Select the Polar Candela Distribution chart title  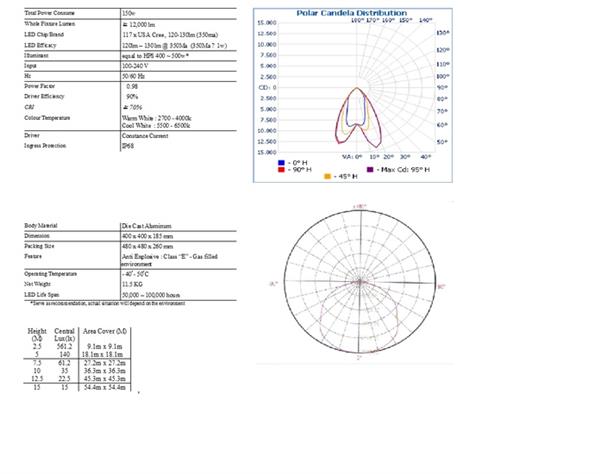pos(352,13)
